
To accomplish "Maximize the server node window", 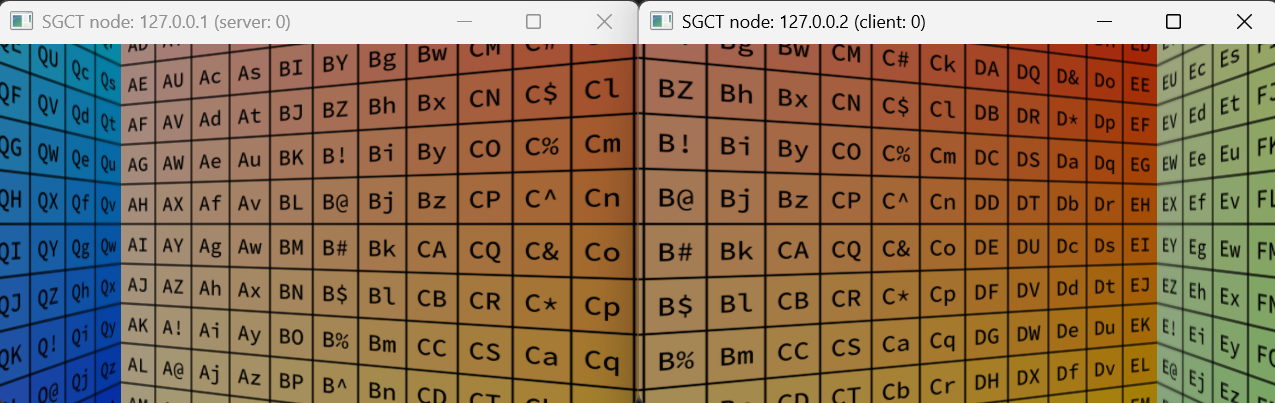I will pos(533,21).
